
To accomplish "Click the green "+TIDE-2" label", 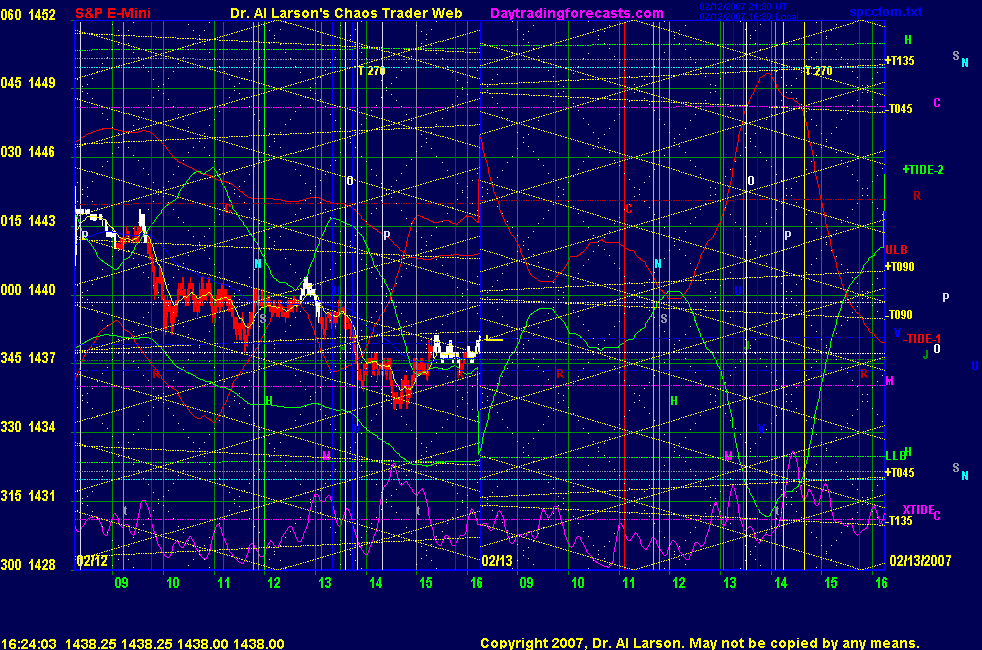I will 923,170.
